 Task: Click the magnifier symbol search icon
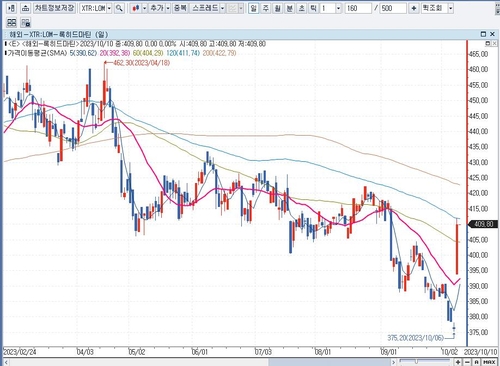(x=119, y=8)
